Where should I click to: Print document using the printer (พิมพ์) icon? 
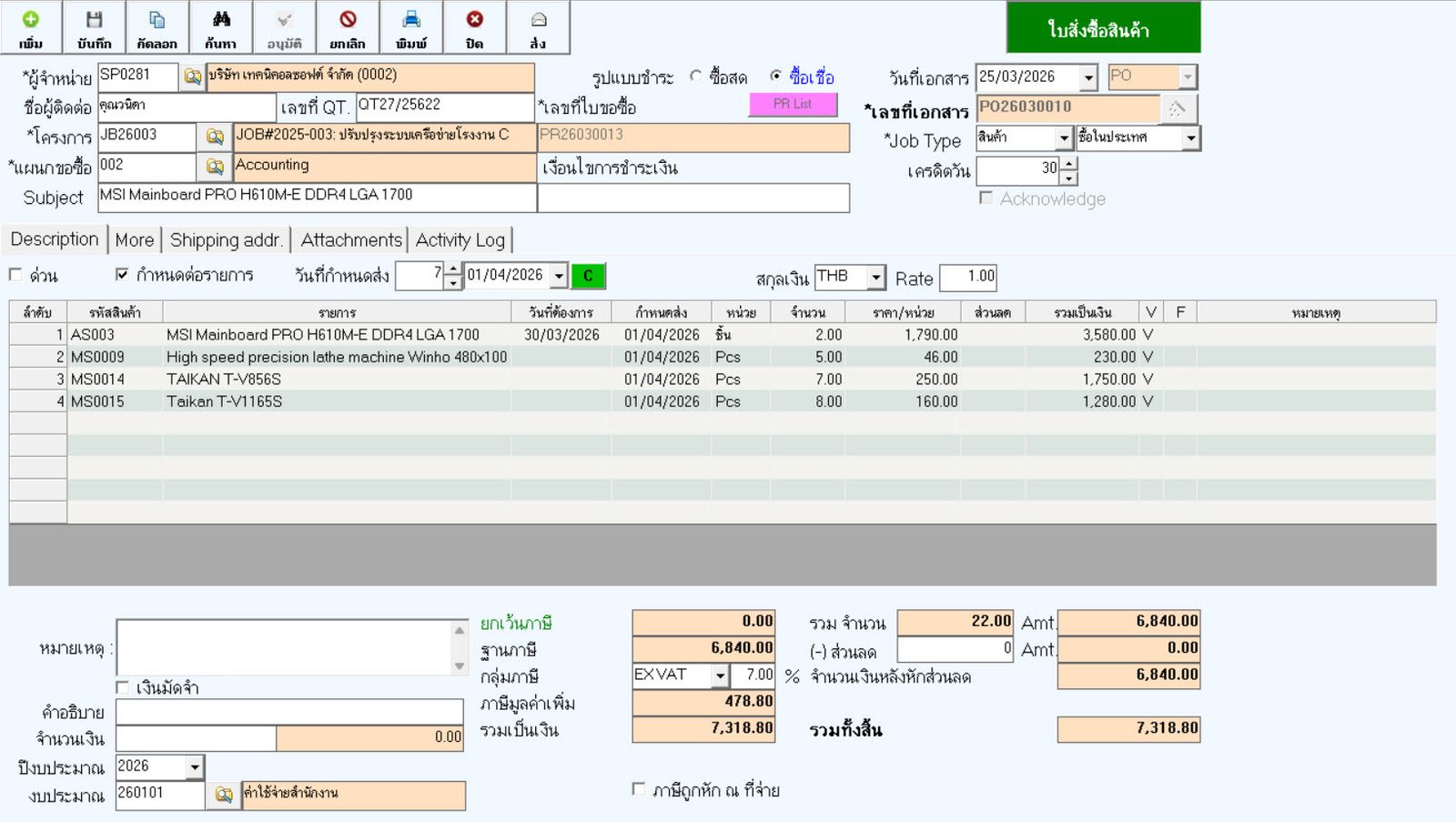coord(411,27)
